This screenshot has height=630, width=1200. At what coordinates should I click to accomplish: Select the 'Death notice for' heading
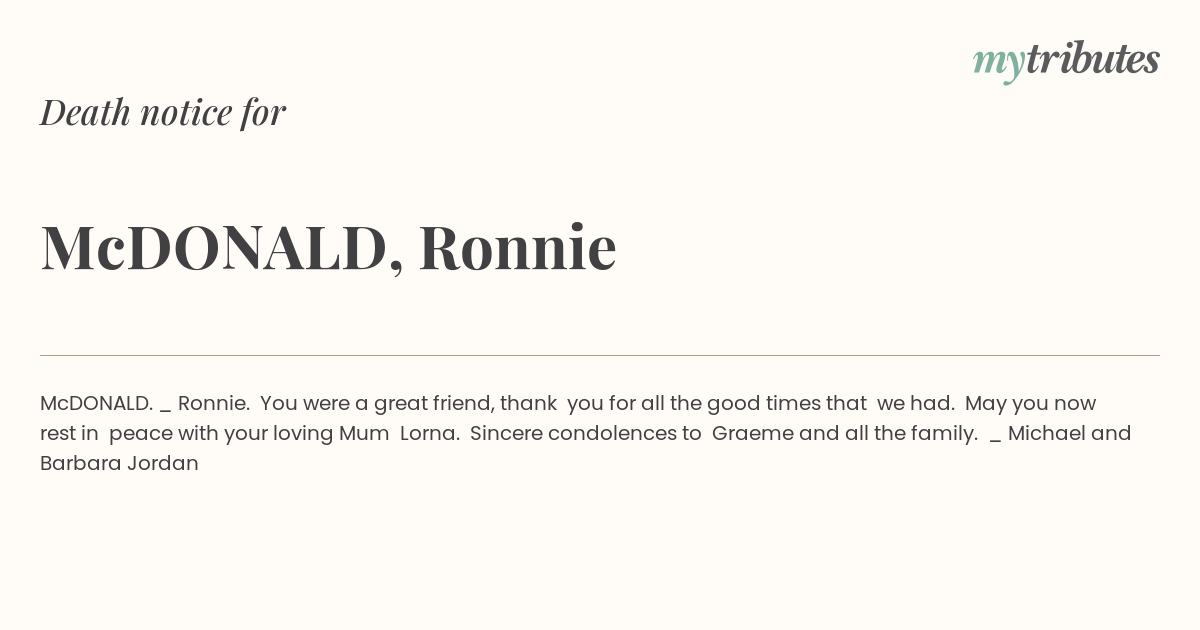tap(163, 112)
